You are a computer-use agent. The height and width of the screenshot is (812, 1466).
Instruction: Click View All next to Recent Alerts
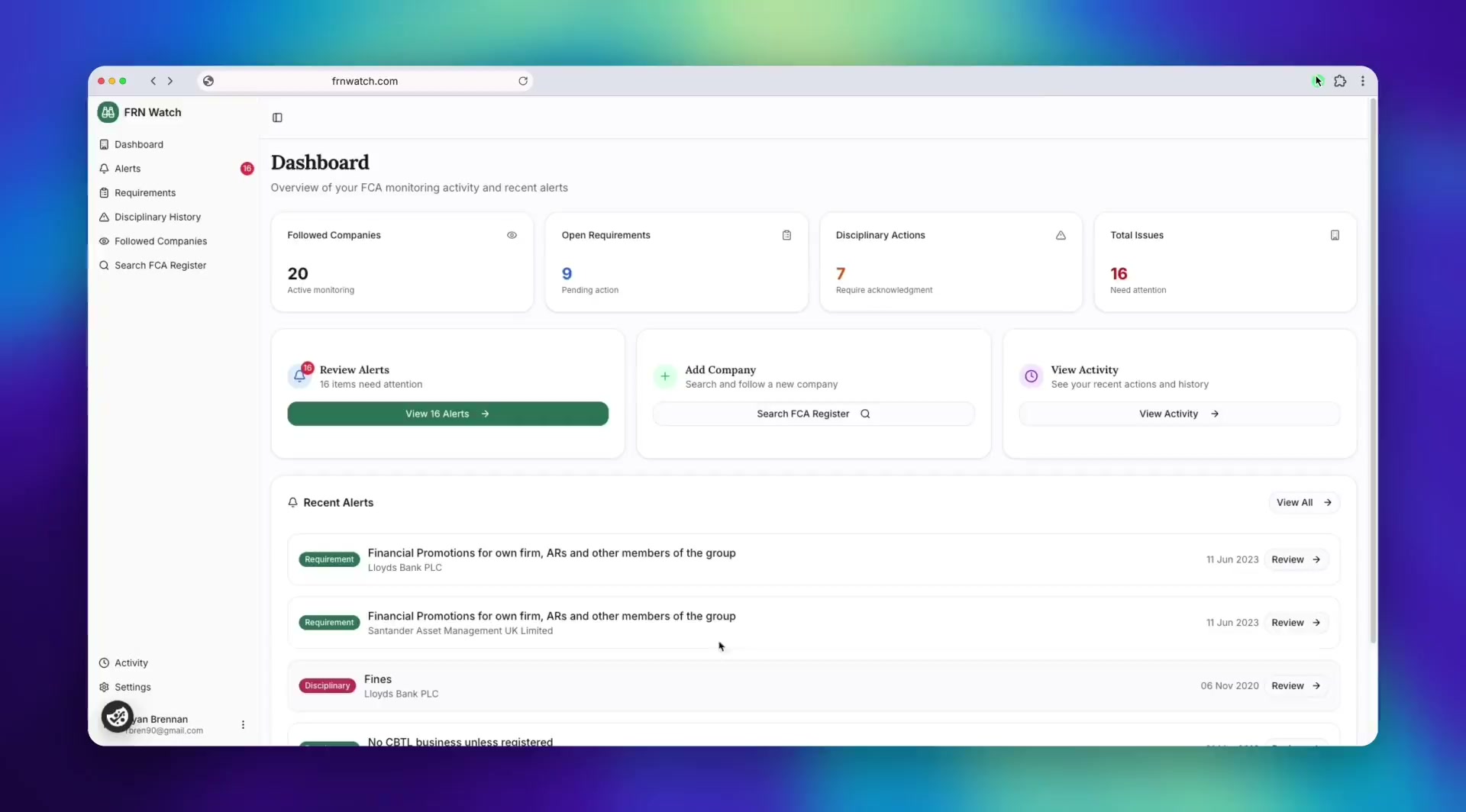point(1303,502)
